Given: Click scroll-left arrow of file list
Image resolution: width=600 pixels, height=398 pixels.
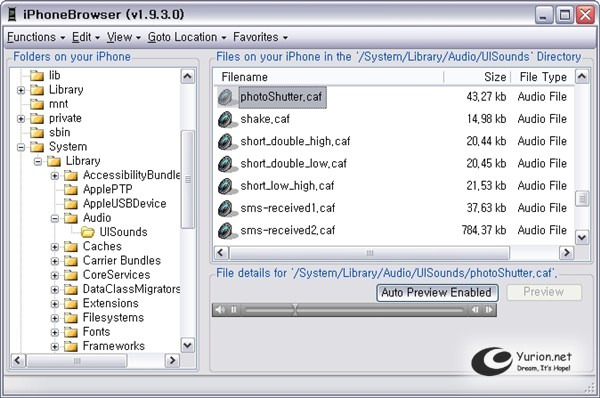Looking at the screenshot, I should [221, 253].
